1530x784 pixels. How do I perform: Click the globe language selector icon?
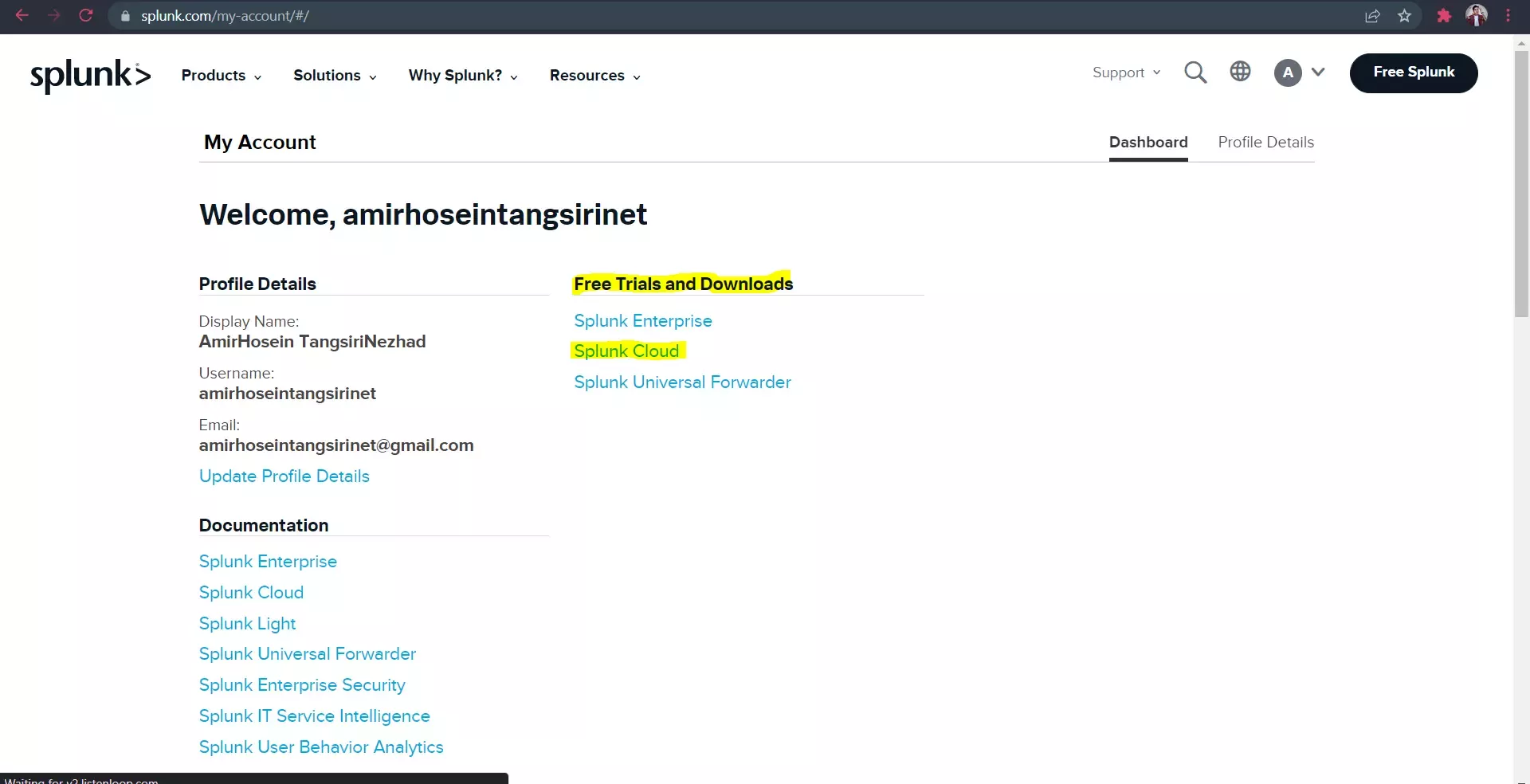[x=1240, y=72]
